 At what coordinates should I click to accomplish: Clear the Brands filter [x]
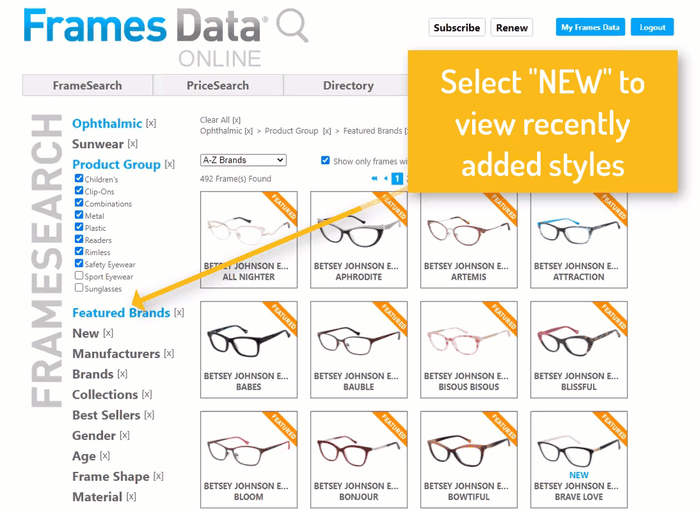pyautogui.click(x=122, y=374)
